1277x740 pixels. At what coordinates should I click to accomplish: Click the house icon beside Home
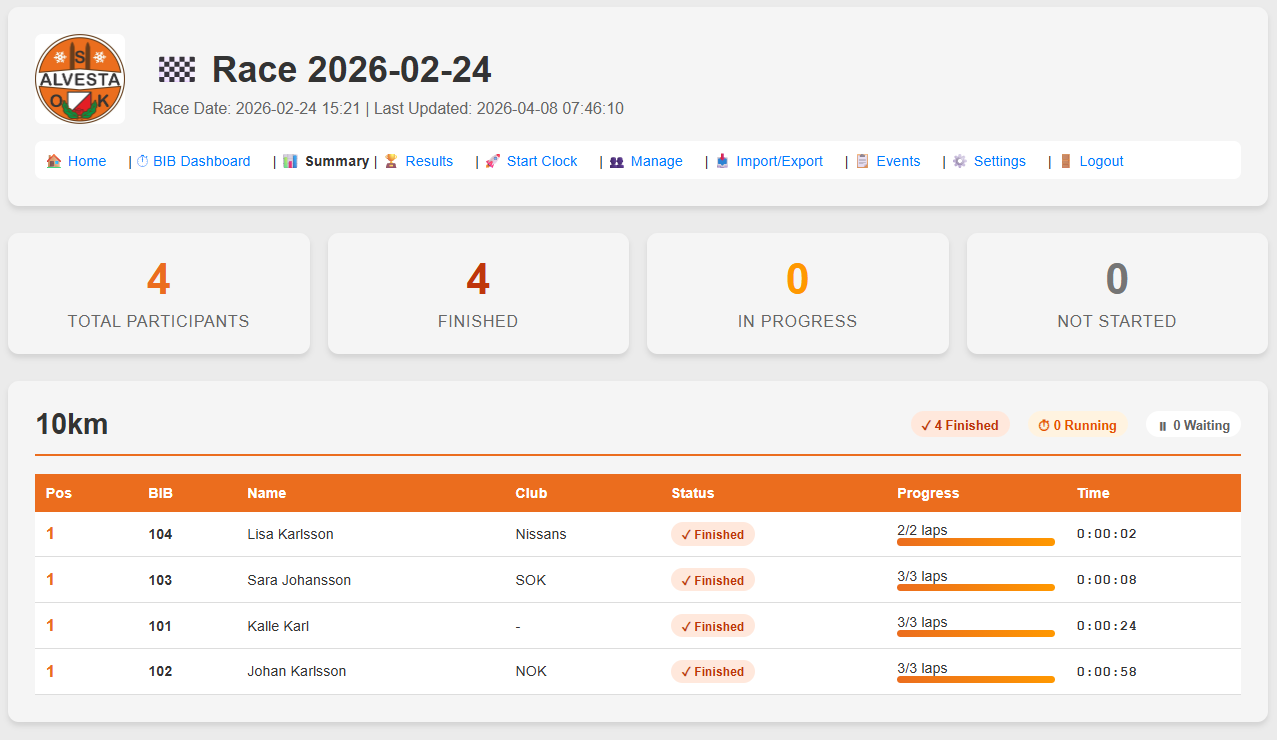click(54, 161)
